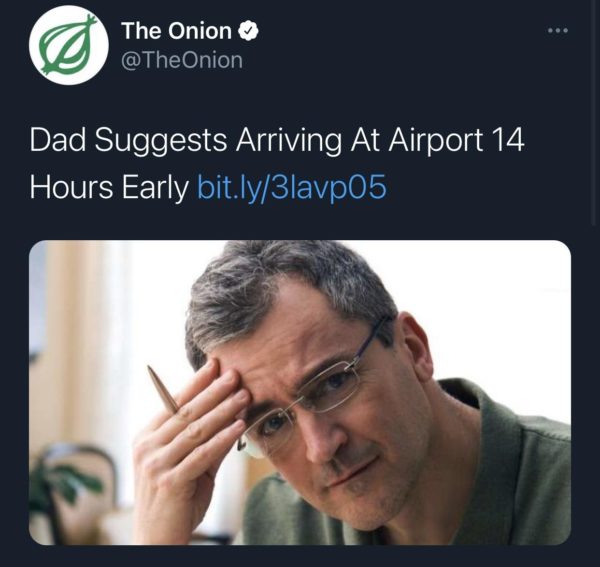The height and width of the screenshot is (567, 600).
Task: Click the word 'Dad' in the tweet
Action: pyautogui.click(x=56, y=141)
